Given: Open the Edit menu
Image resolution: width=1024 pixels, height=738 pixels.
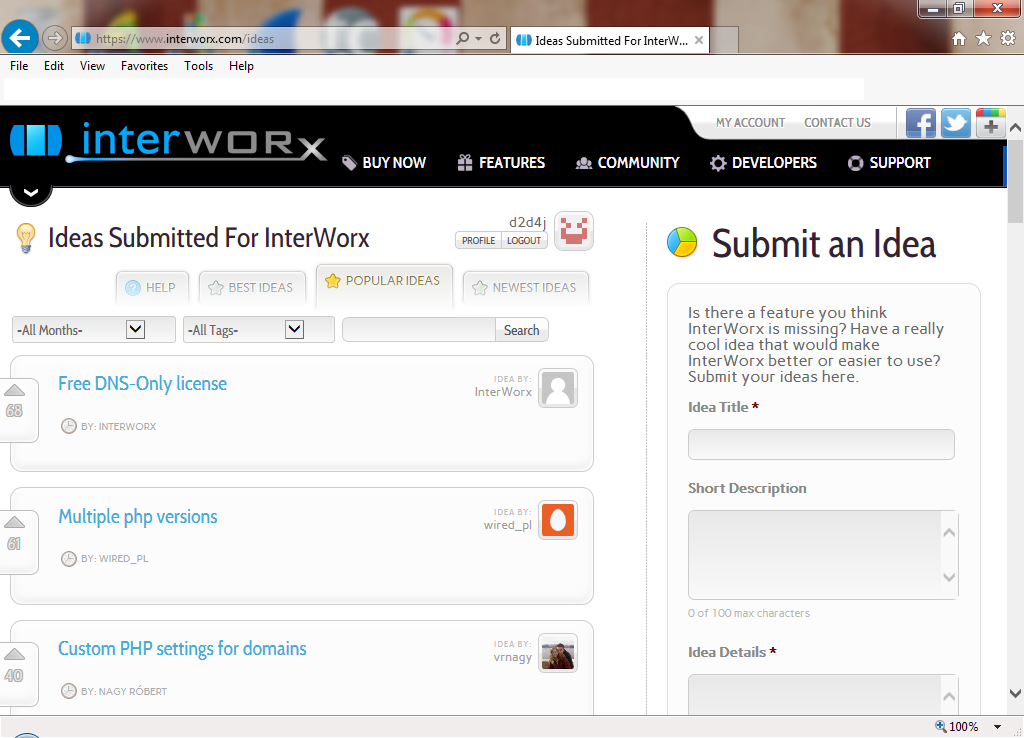Looking at the screenshot, I should [54, 66].
